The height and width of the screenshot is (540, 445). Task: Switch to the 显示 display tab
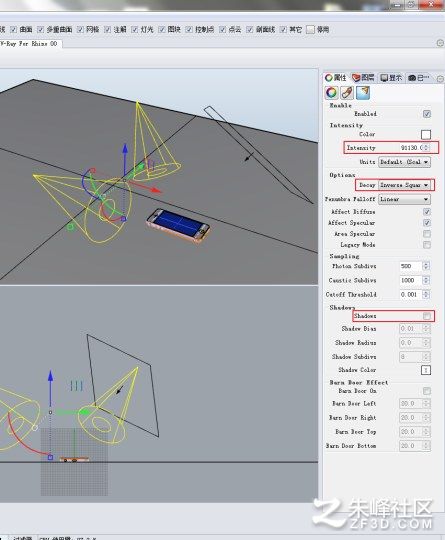[x=391, y=78]
